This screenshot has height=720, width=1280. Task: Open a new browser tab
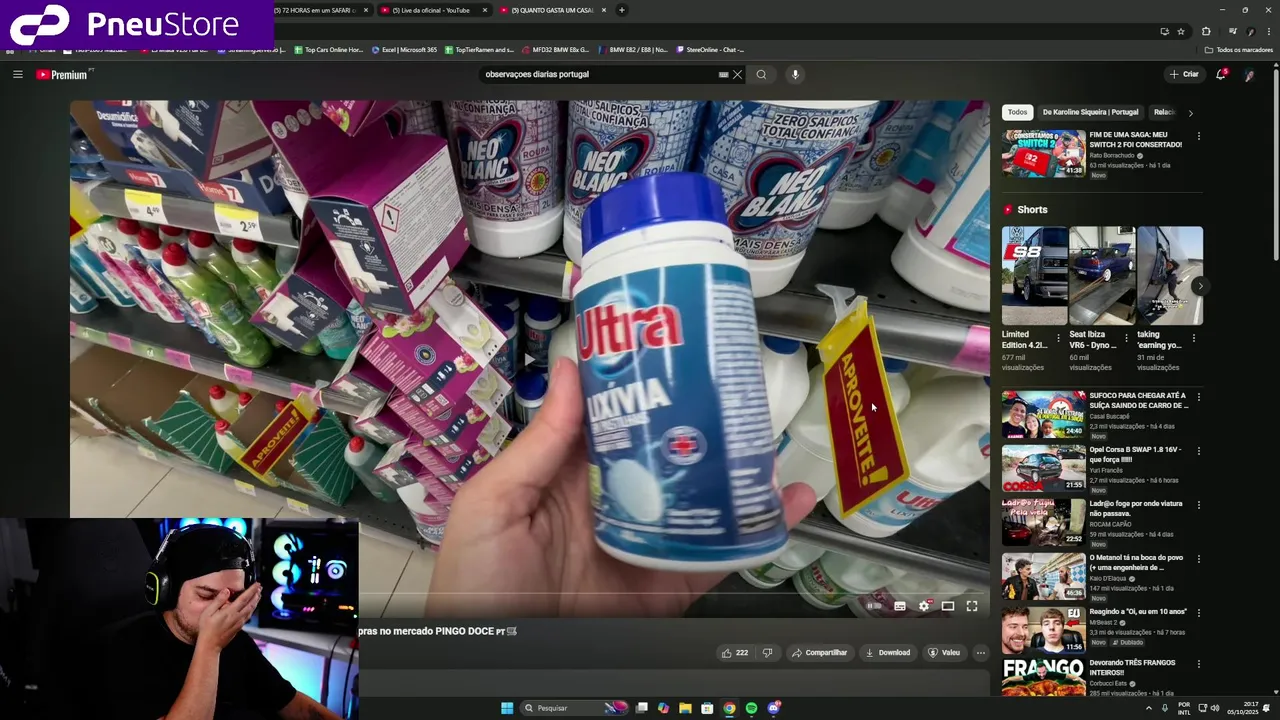pyautogui.click(x=621, y=10)
